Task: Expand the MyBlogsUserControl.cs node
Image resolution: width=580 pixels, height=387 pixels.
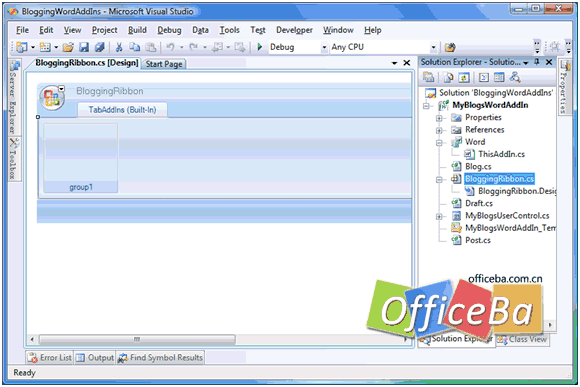Action: click(x=439, y=216)
